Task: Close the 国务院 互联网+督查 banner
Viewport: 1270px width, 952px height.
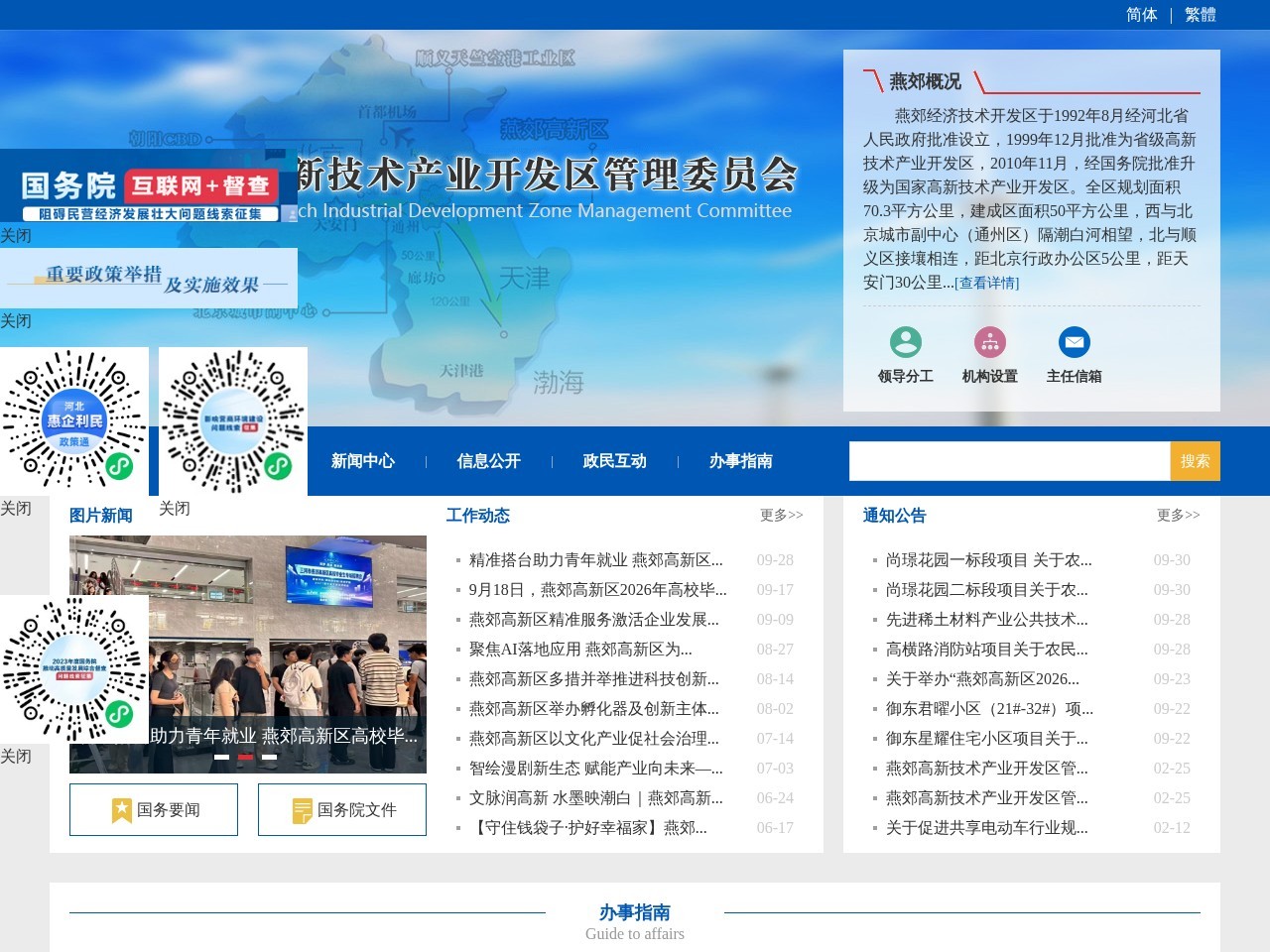Action: click(x=16, y=236)
